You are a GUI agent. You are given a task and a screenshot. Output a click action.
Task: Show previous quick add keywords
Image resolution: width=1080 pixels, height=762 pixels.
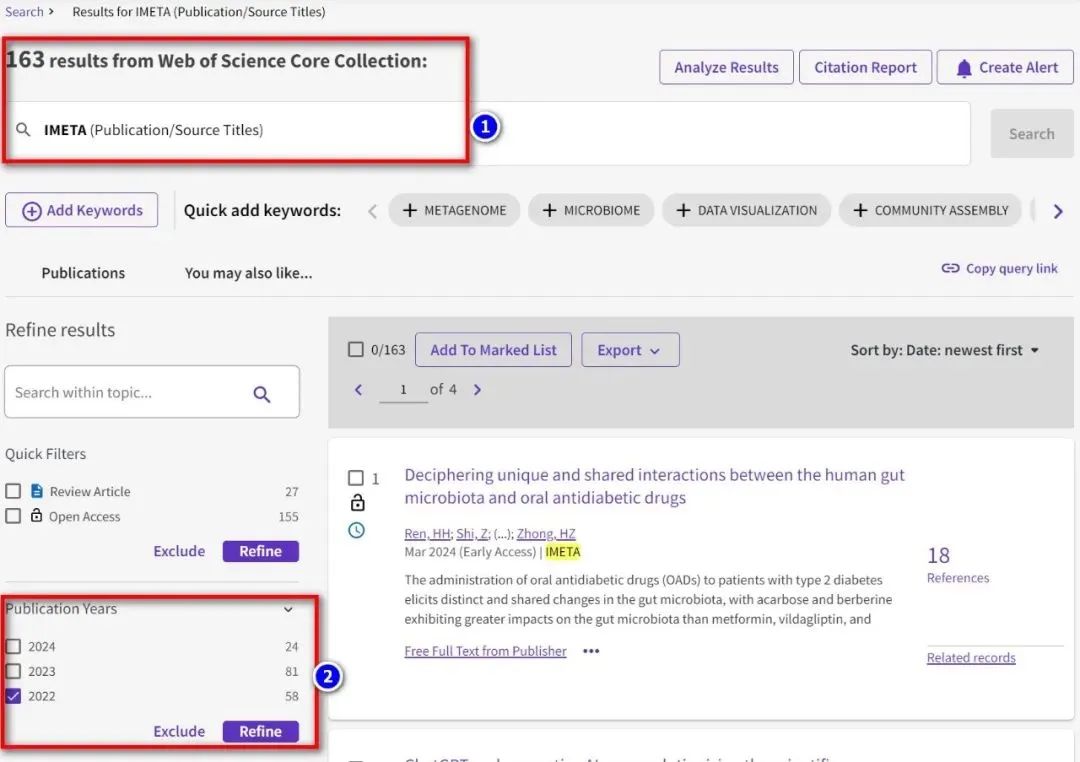pyautogui.click(x=372, y=211)
